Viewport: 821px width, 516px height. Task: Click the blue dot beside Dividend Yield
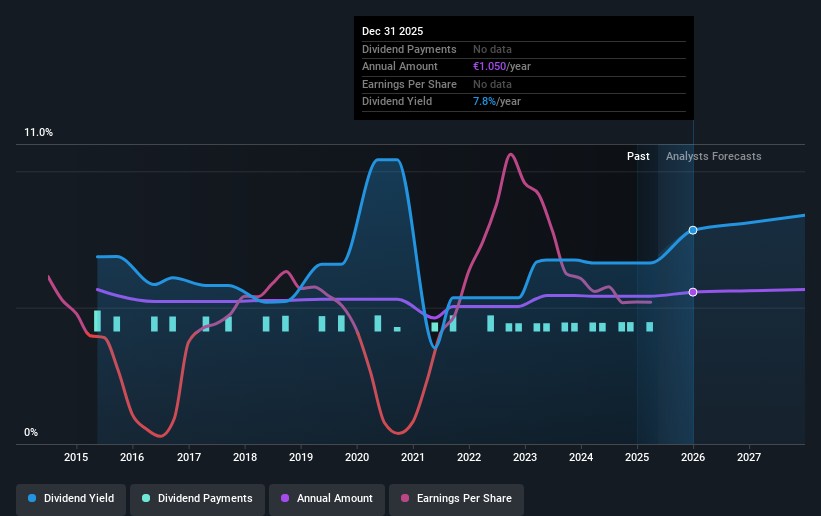(x=33, y=498)
